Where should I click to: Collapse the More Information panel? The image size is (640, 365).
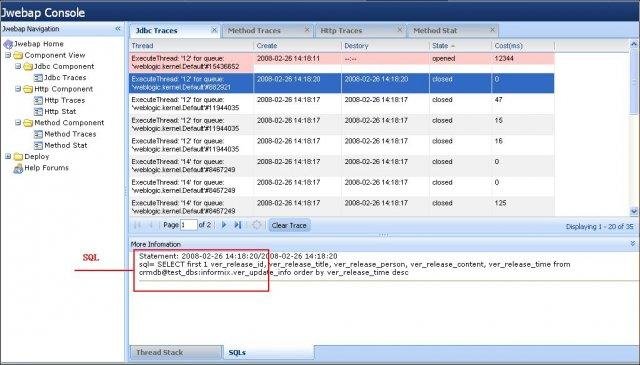[x=633, y=244]
